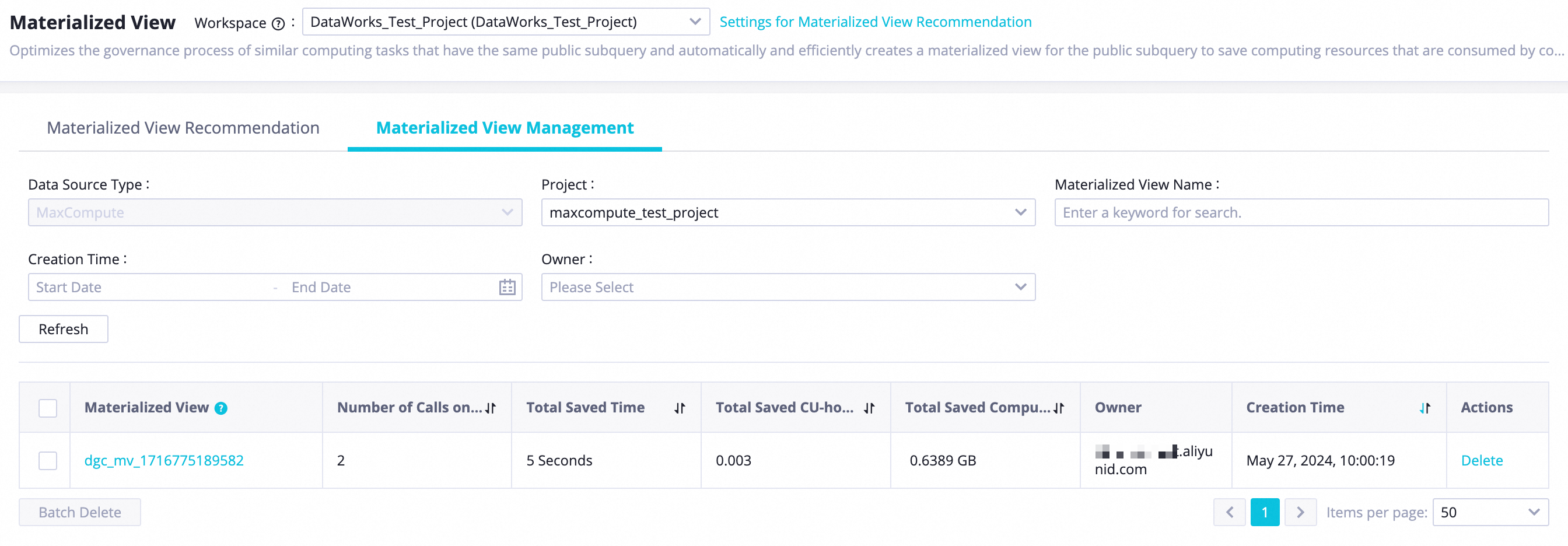Select the dgc_mv_1716775189582 row checkbox

pos(47,461)
